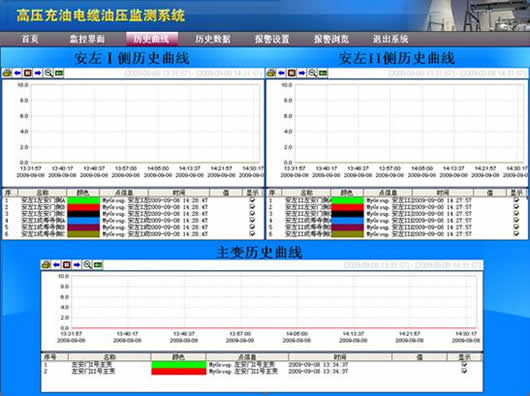Viewport: 530px width, 396px height.
Task: Toggle display checkbox for 左安门I号主变 row
Action: click(464, 365)
